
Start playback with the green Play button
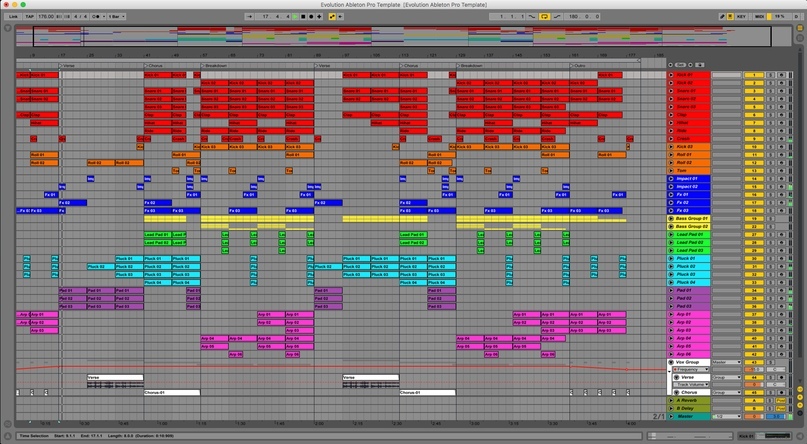[295, 16]
